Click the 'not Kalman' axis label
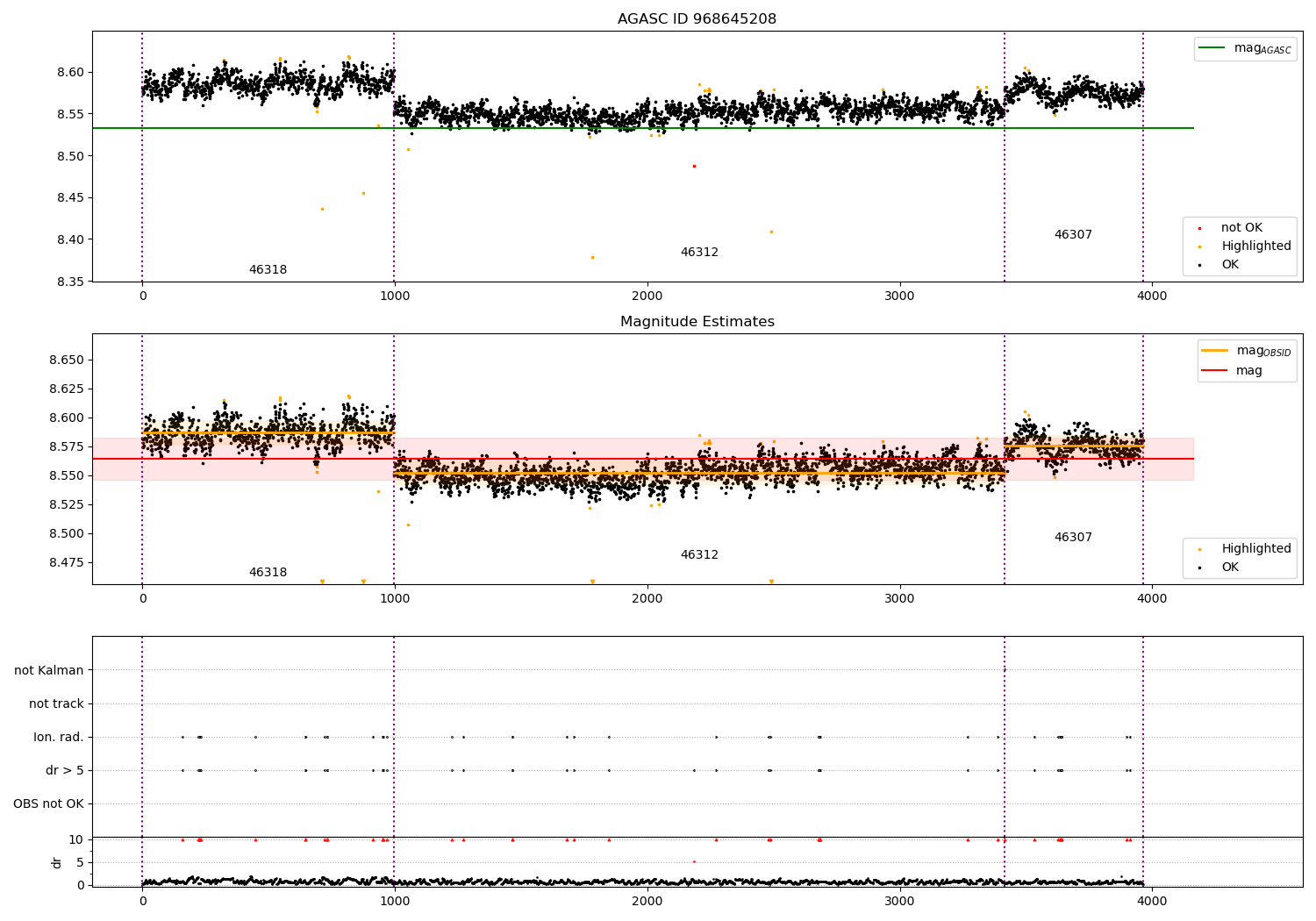 pyautogui.click(x=49, y=671)
